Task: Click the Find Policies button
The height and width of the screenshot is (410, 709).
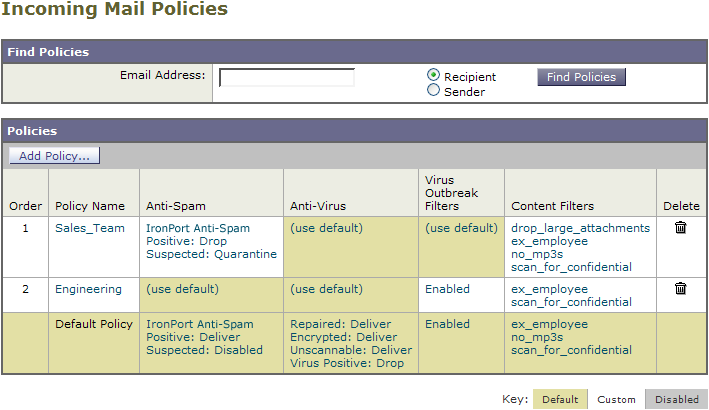Action: point(581,77)
